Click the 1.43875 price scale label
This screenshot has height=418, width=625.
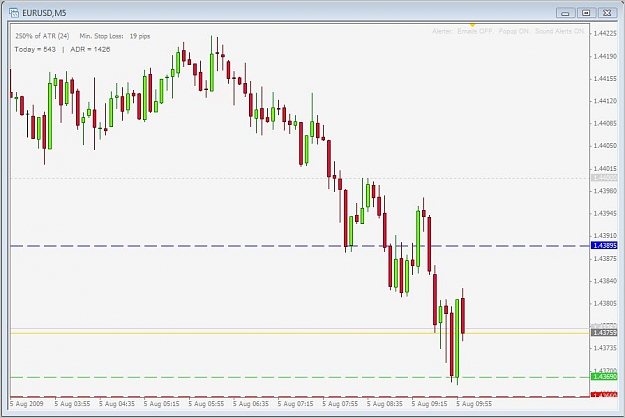point(605,259)
